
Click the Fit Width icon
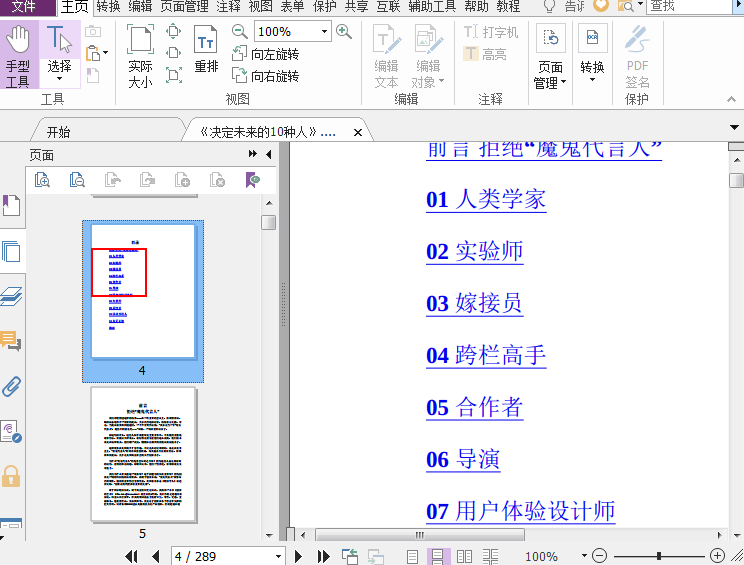[x=174, y=53]
